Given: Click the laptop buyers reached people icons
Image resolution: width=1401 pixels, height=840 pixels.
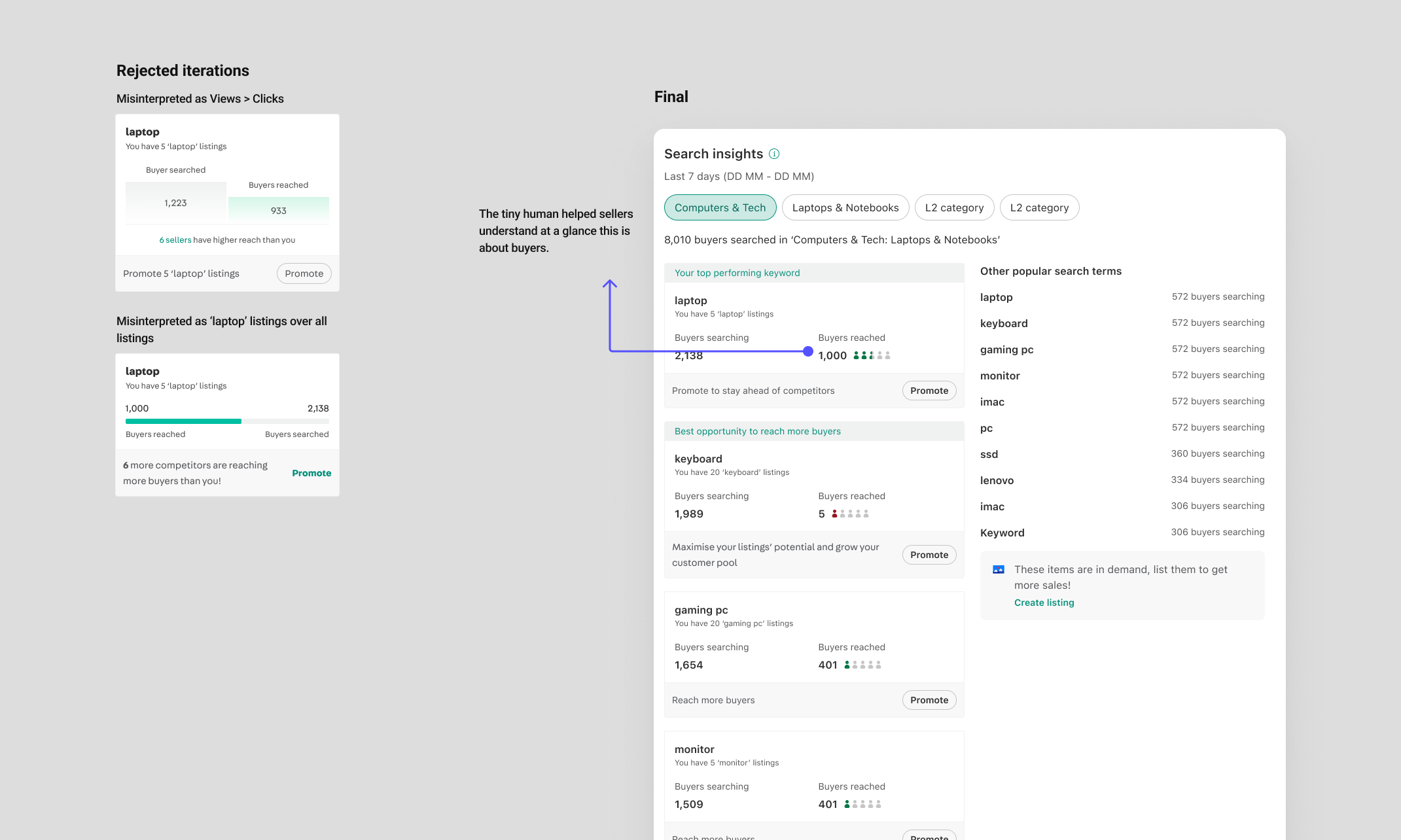Looking at the screenshot, I should [872, 356].
